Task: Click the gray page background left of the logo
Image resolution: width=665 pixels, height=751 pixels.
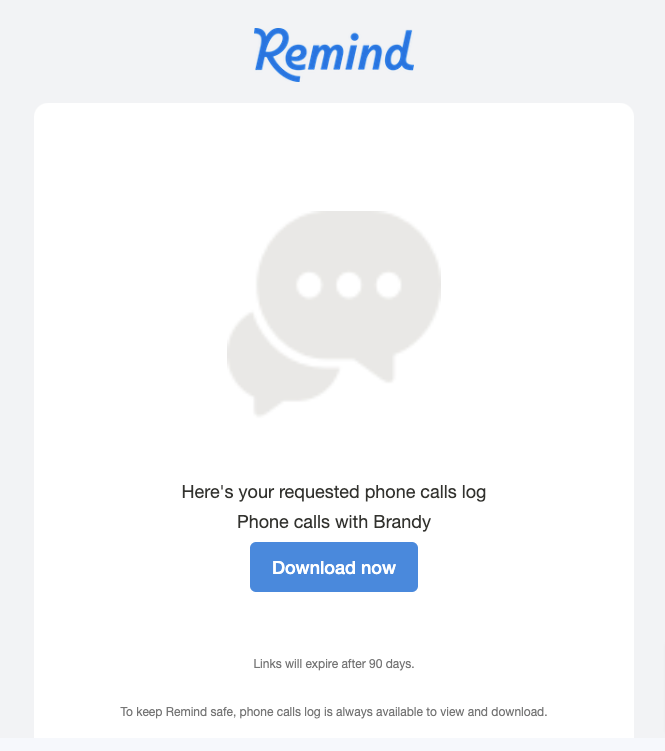Action: tap(120, 50)
